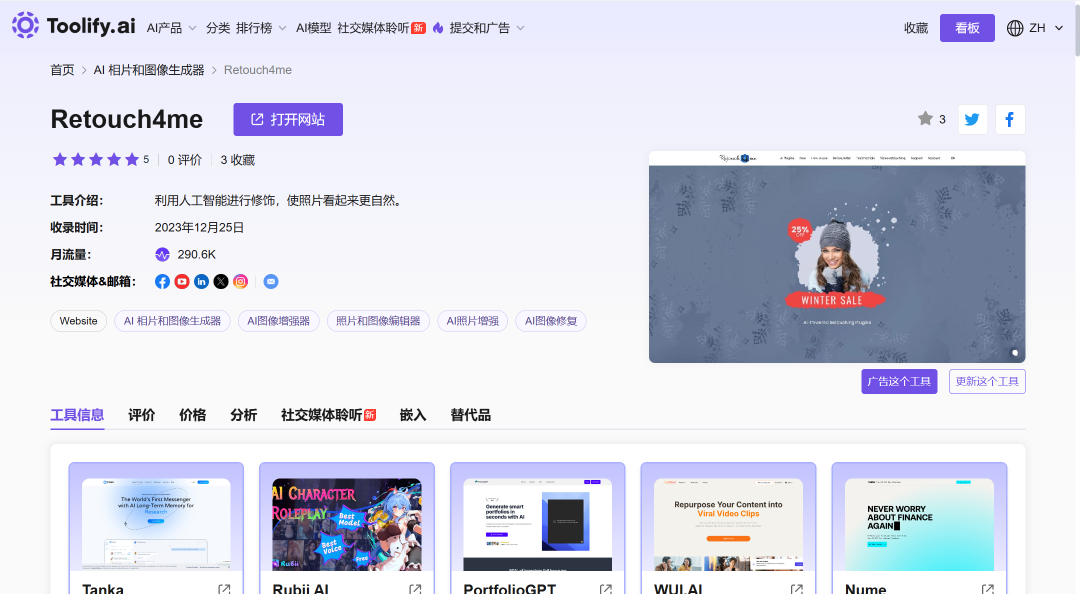Expand the AI产品 dropdown menu
Image resolution: width=1080 pixels, height=594 pixels.
click(x=172, y=28)
